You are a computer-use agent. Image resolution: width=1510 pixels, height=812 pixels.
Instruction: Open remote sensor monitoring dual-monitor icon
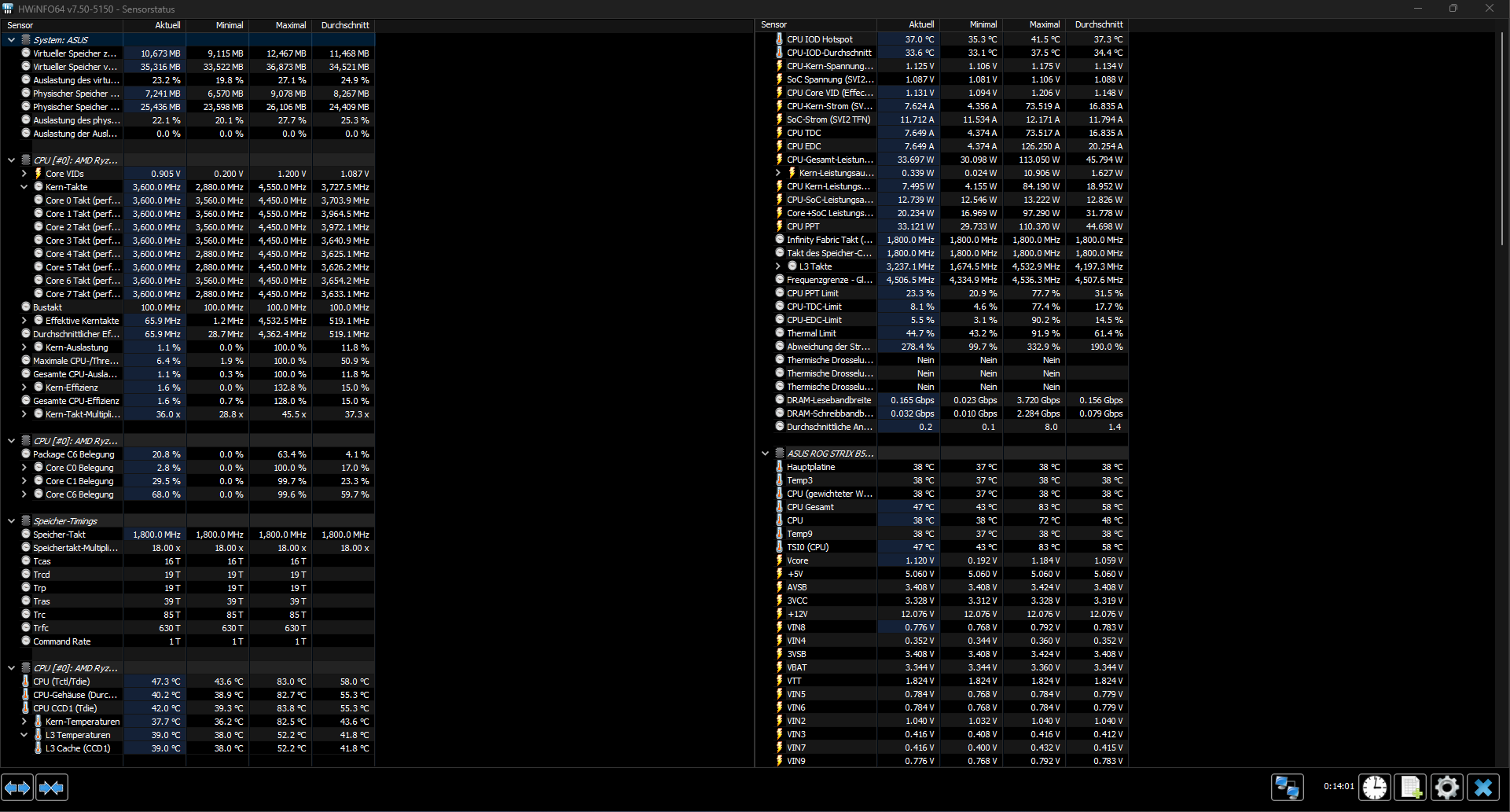click(1287, 787)
